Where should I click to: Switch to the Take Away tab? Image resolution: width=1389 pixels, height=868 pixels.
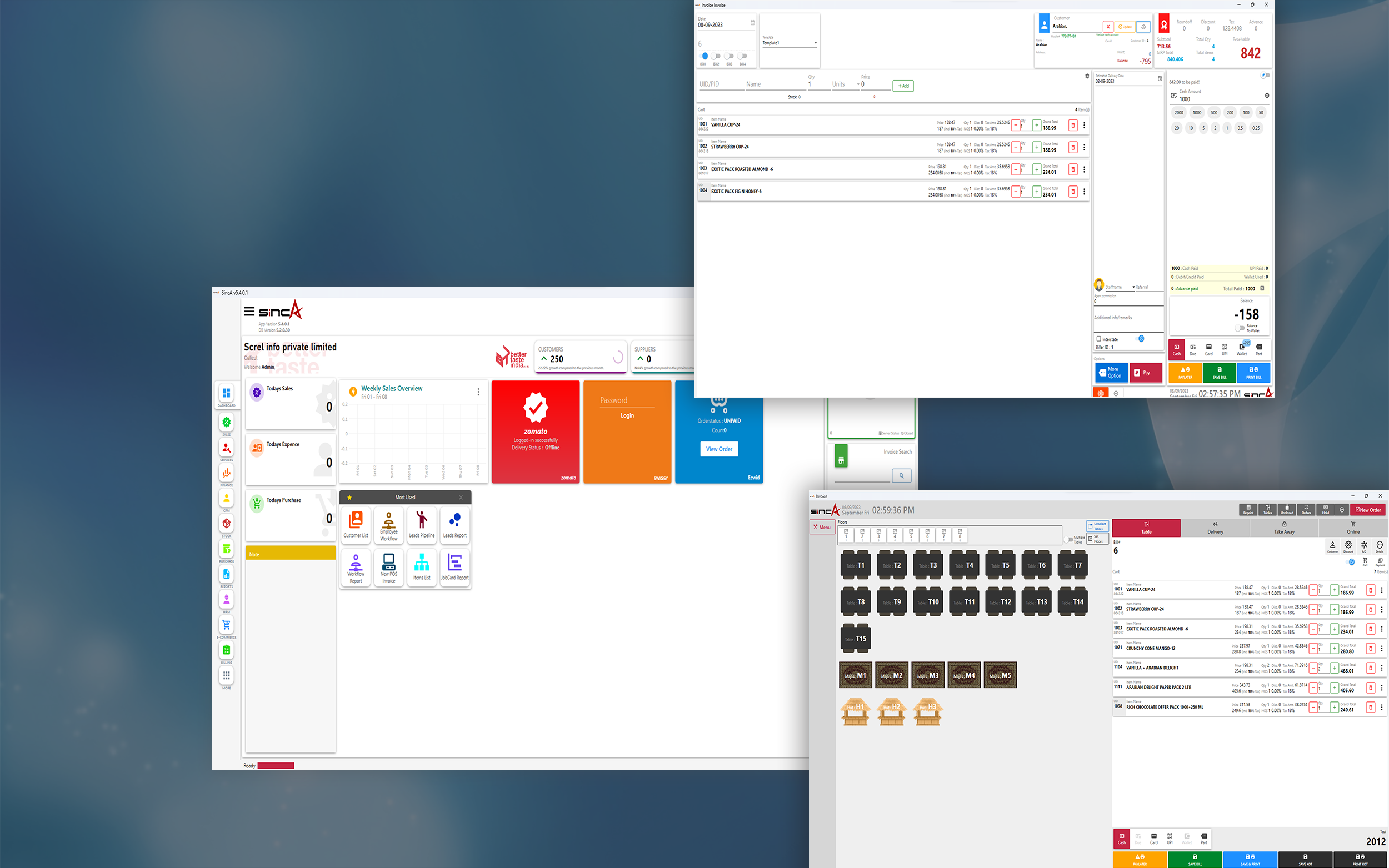pyautogui.click(x=1283, y=528)
